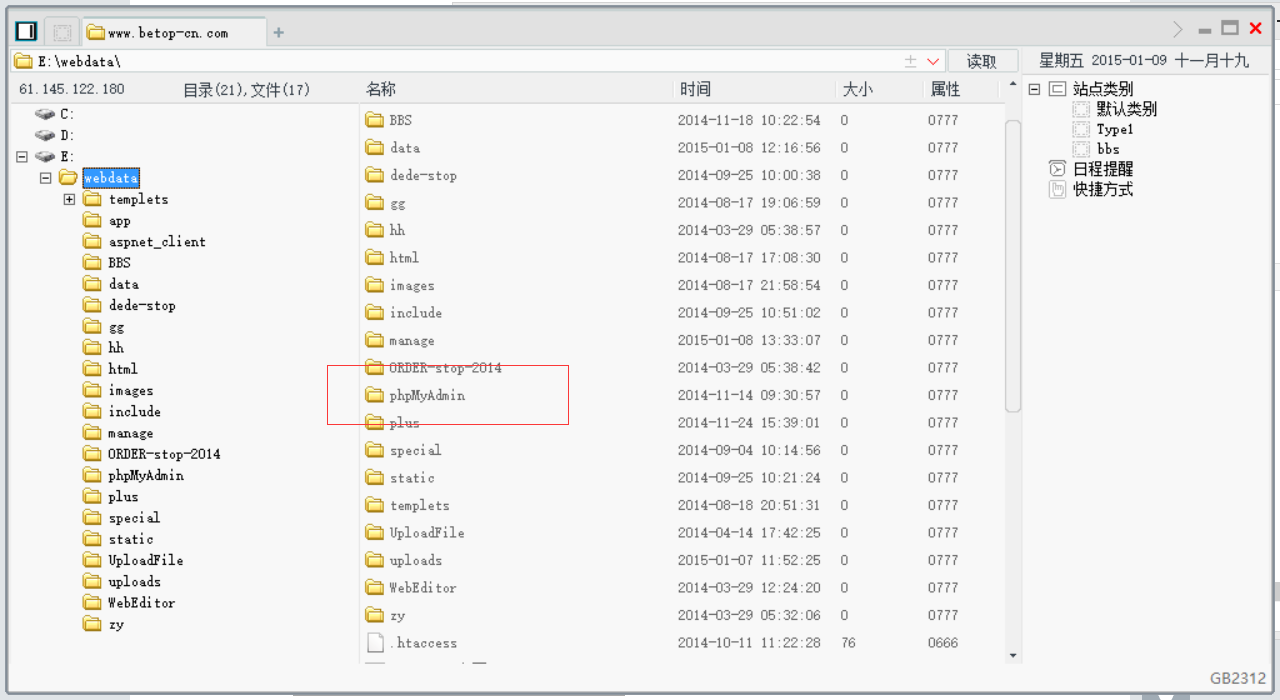Click the include folder icon in the file list
This screenshot has width=1280, height=700.
tap(375, 313)
